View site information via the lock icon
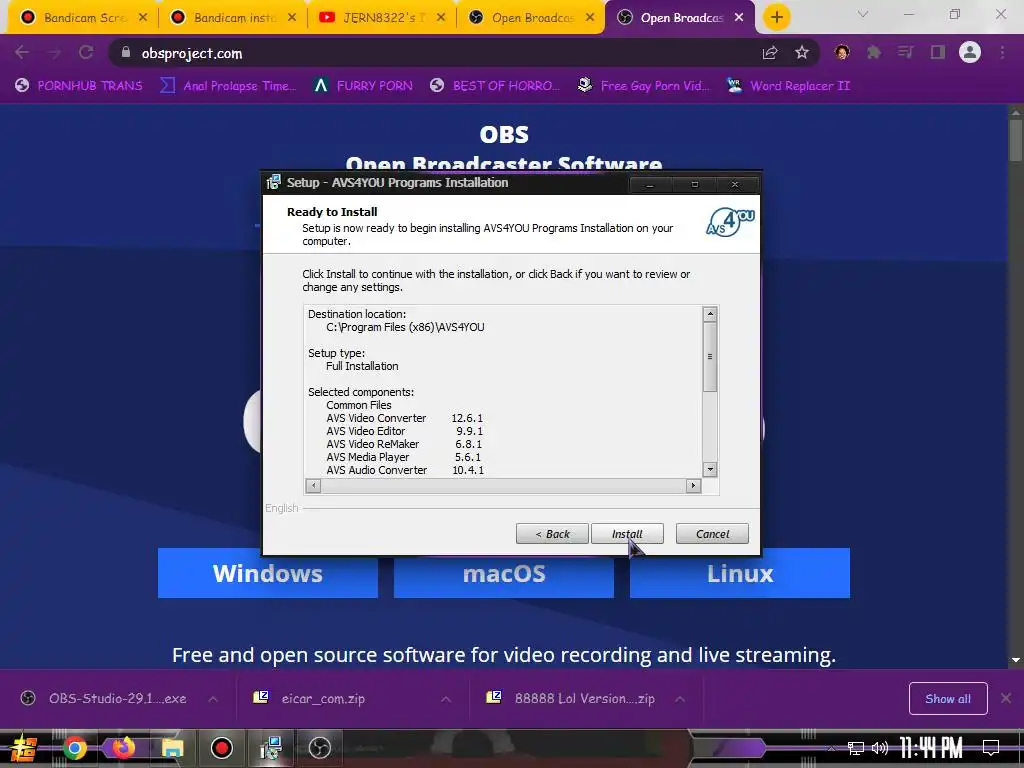Screen dimensions: 1024x768 coord(126,52)
